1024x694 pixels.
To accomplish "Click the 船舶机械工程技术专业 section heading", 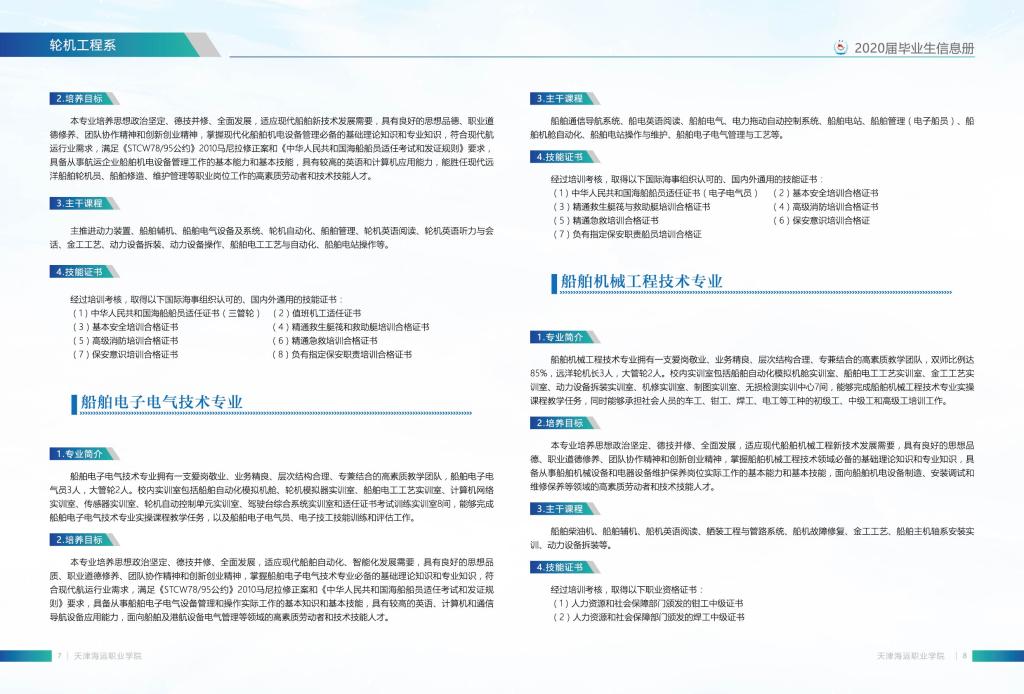I will [642, 282].
